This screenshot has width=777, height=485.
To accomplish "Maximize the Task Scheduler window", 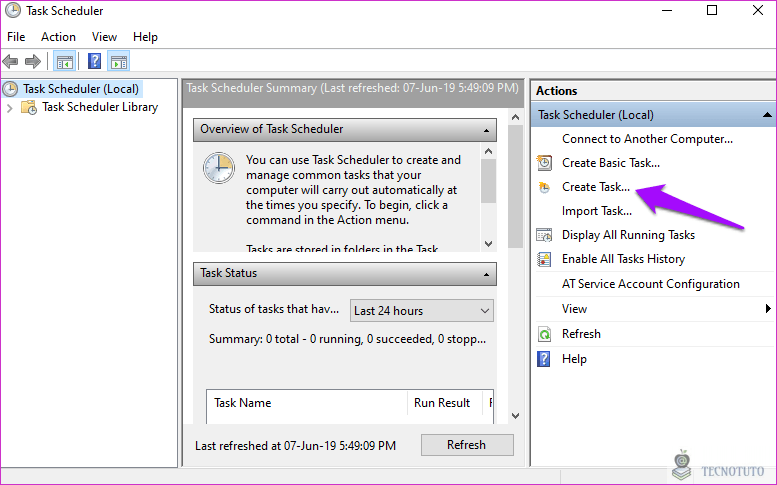I will [x=712, y=10].
